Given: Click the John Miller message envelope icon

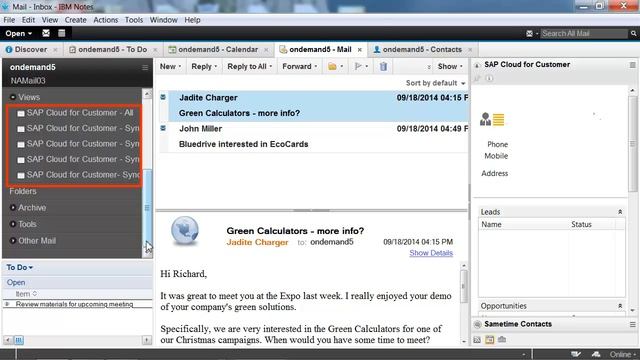Looking at the screenshot, I should coord(163,128).
